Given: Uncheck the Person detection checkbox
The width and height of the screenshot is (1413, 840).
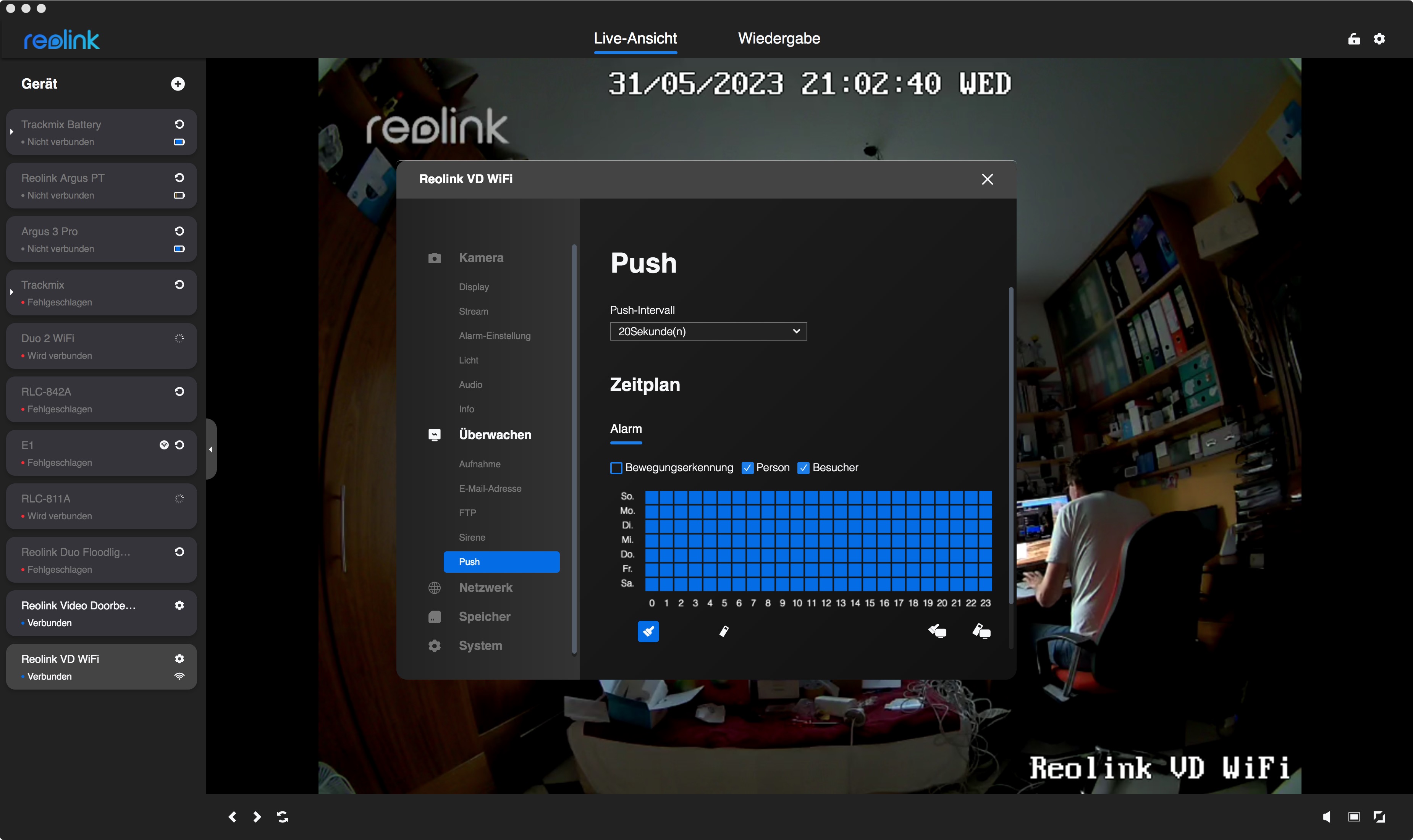Looking at the screenshot, I should coord(747,468).
